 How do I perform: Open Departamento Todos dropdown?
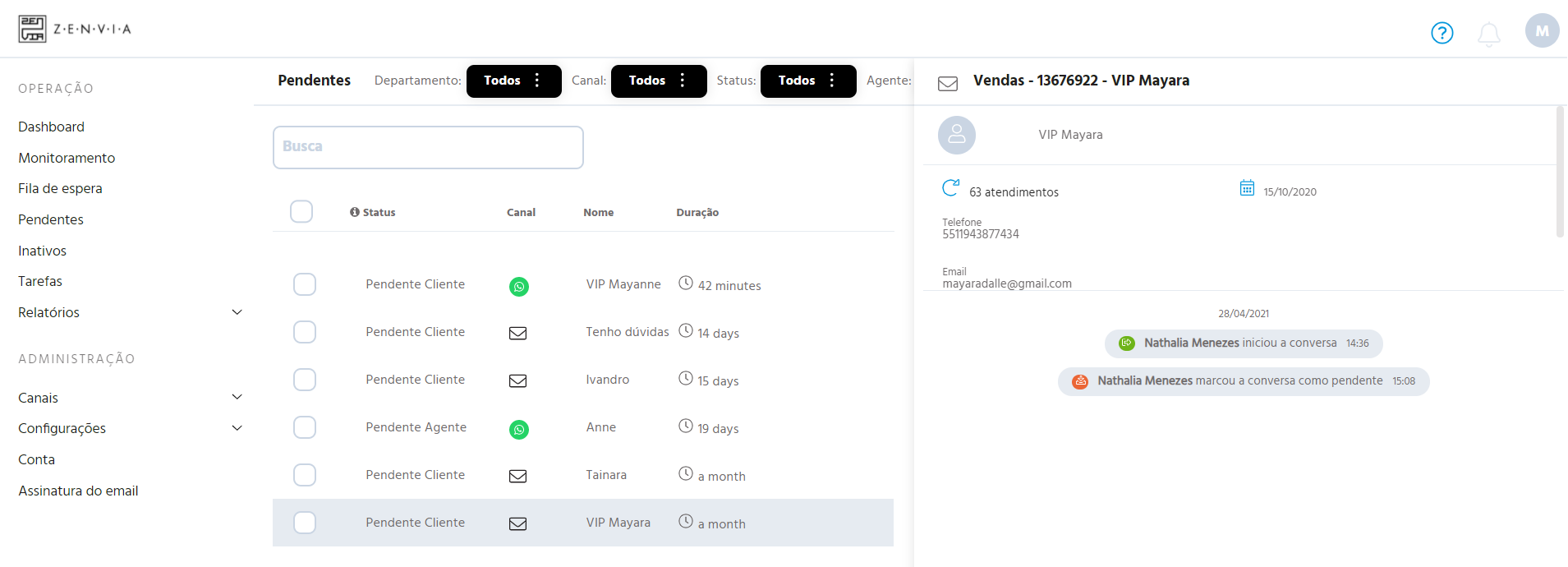pos(514,81)
